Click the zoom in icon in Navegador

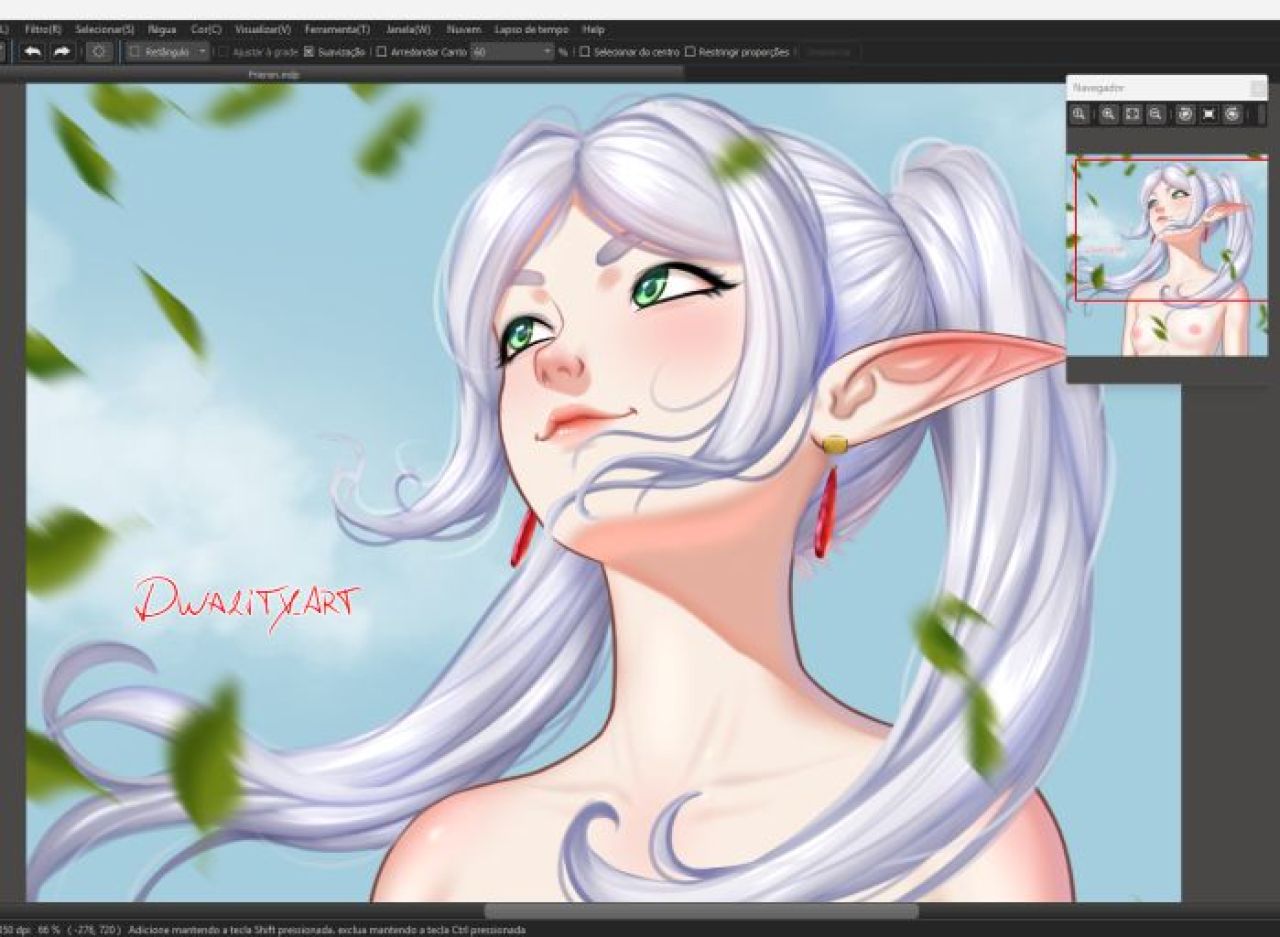pos(1109,115)
